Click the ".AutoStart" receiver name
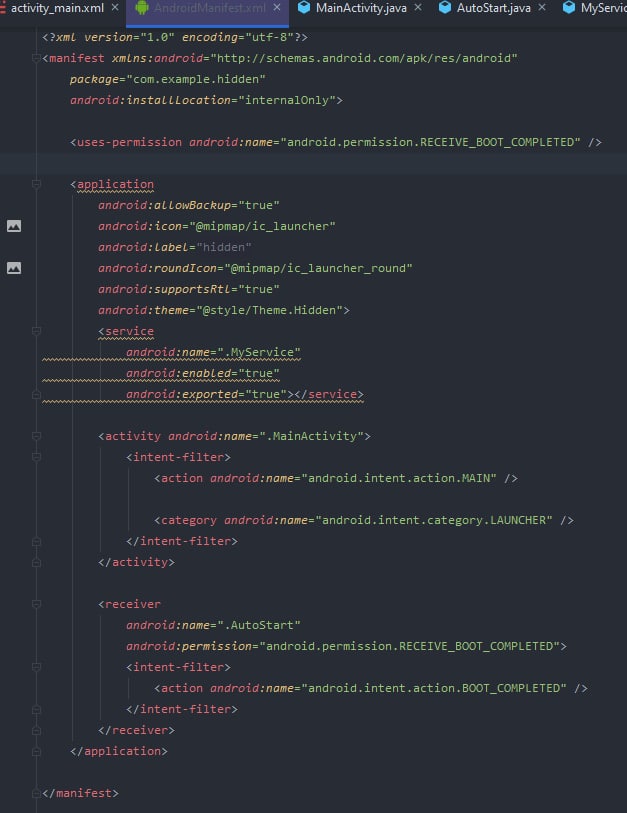Image resolution: width=627 pixels, height=813 pixels. click(259, 625)
